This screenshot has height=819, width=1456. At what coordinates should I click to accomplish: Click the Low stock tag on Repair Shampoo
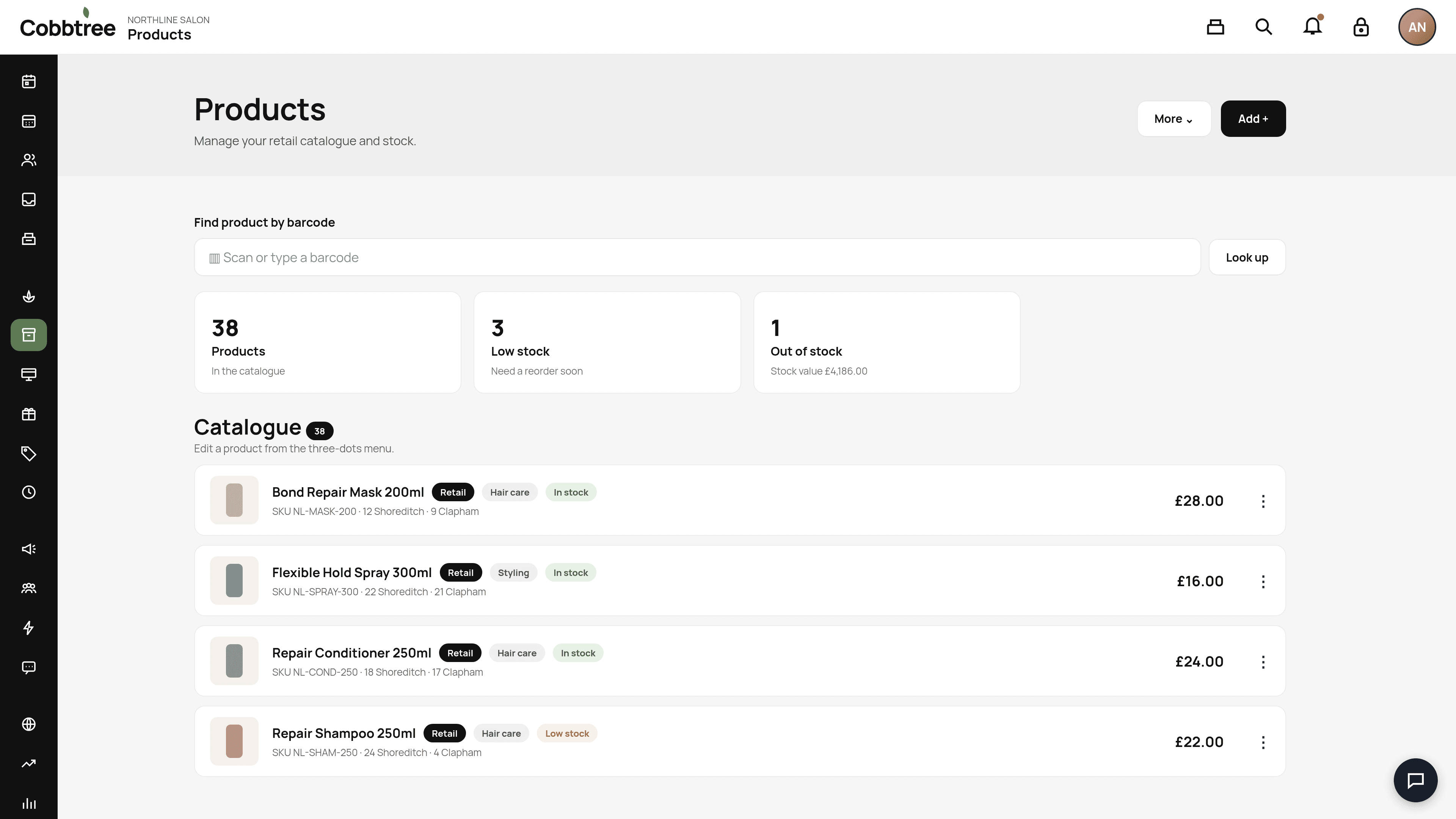[x=567, y=734]
